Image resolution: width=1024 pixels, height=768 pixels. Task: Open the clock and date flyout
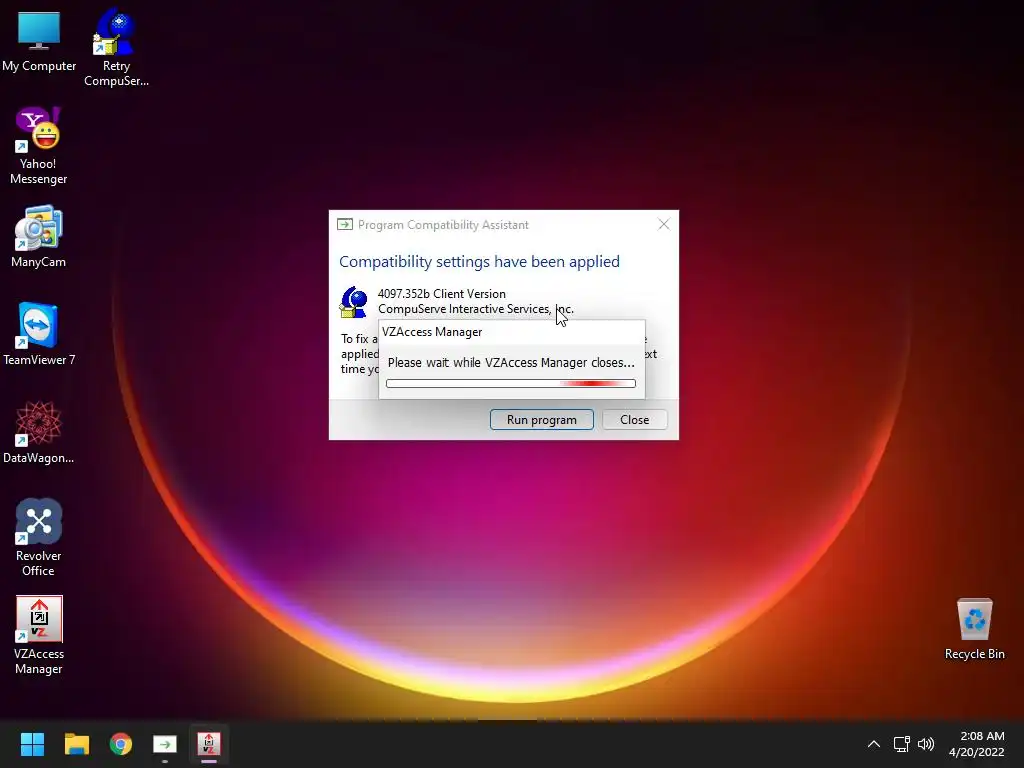[976, 744]
